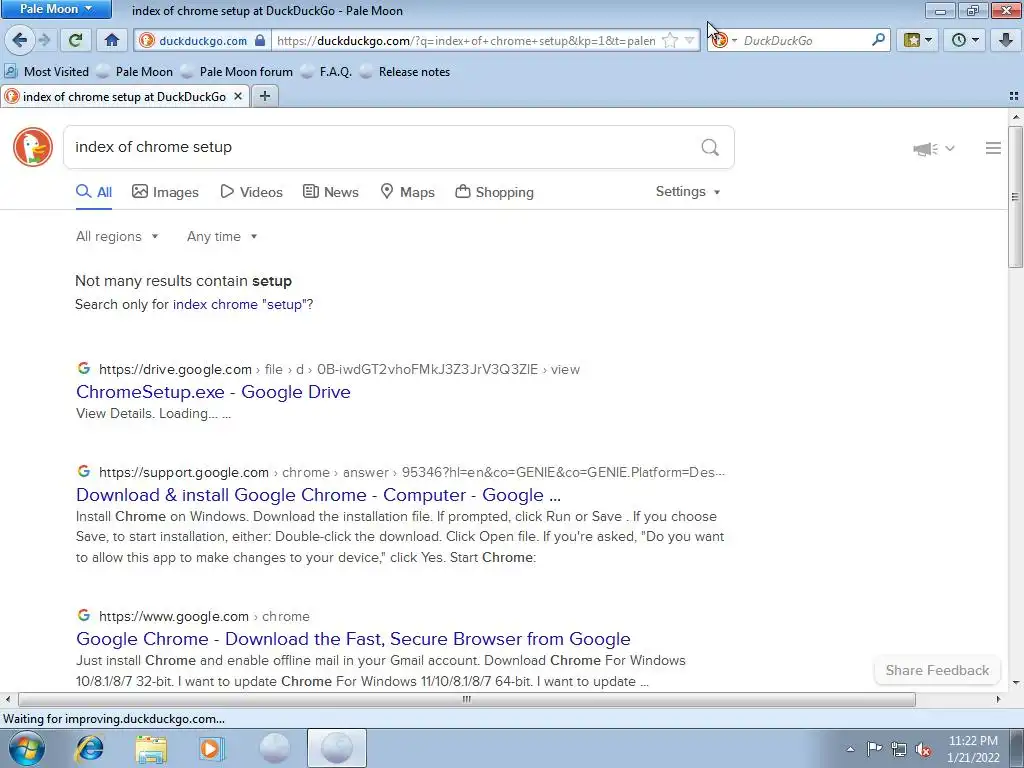Open a new tab with the plus button

[x=264, y=96]
